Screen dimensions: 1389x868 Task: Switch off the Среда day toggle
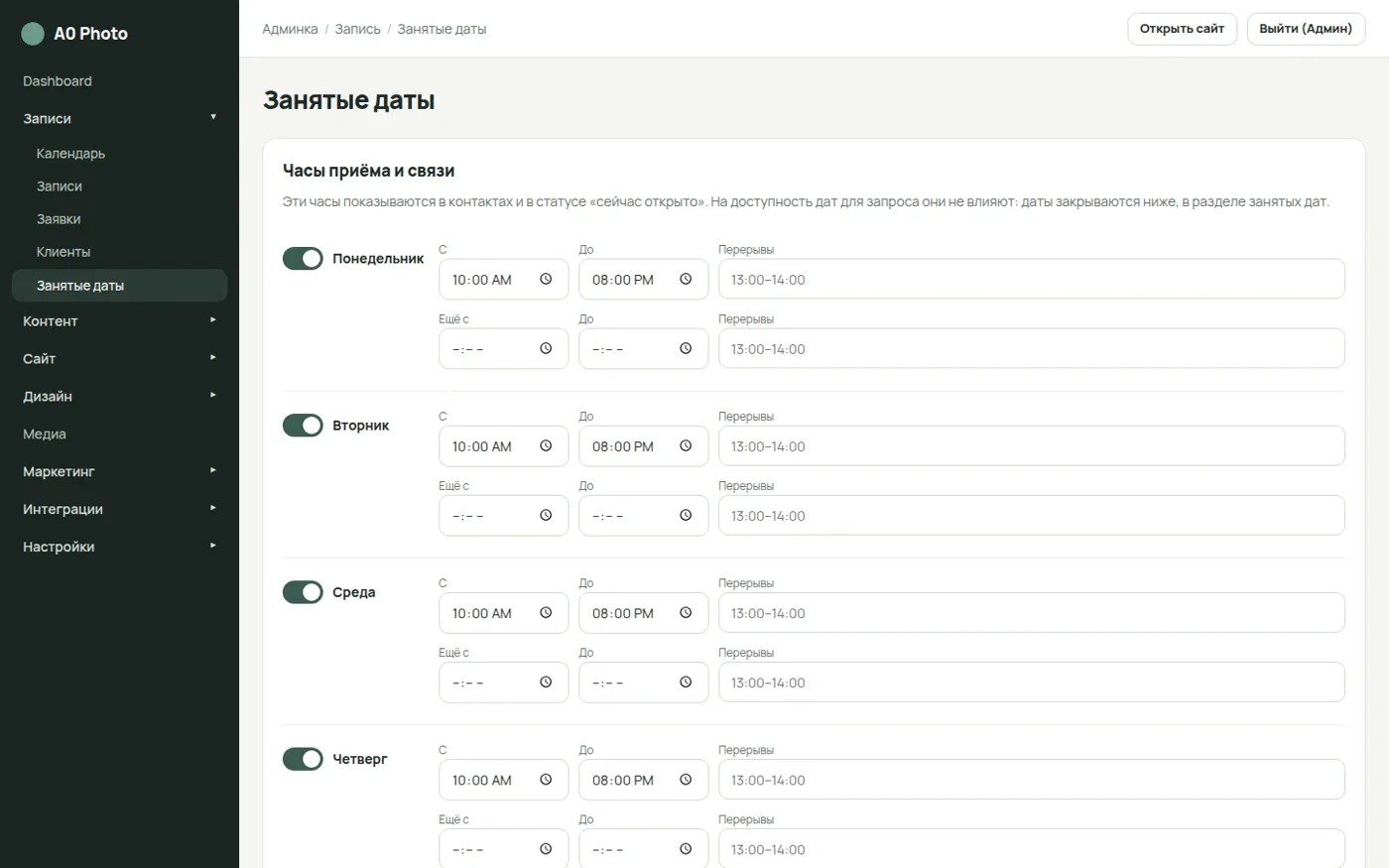coord(303,592)
